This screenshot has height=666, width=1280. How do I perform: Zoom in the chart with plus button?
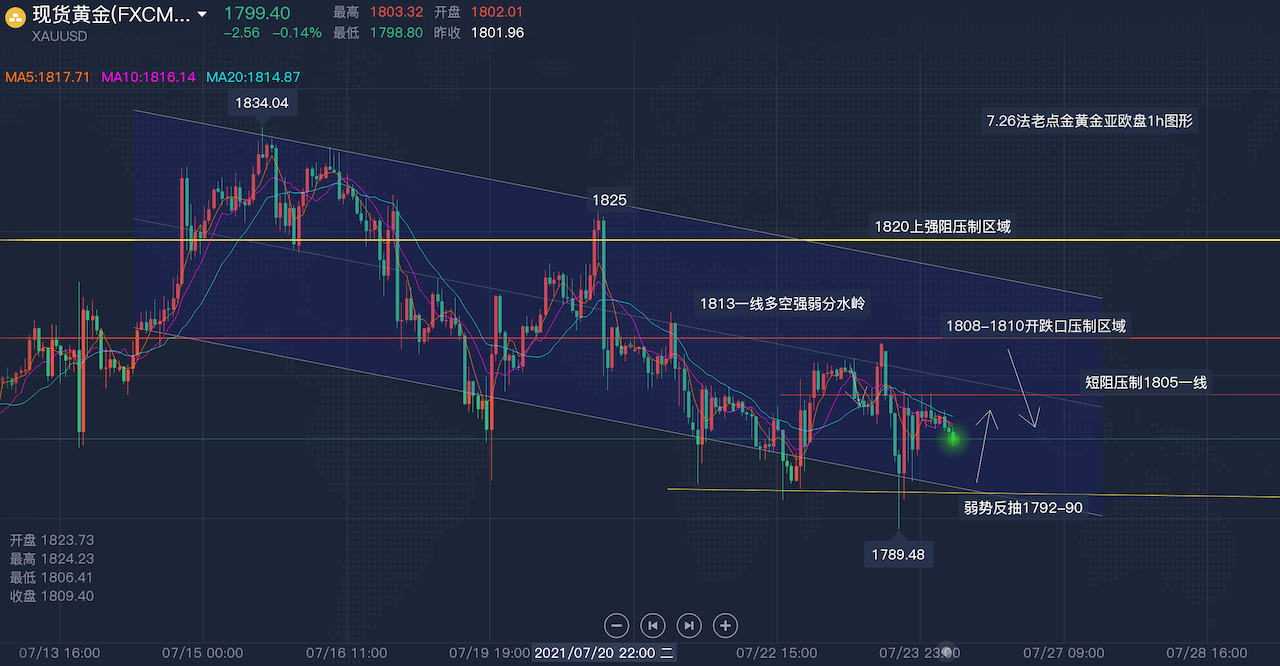725,626
